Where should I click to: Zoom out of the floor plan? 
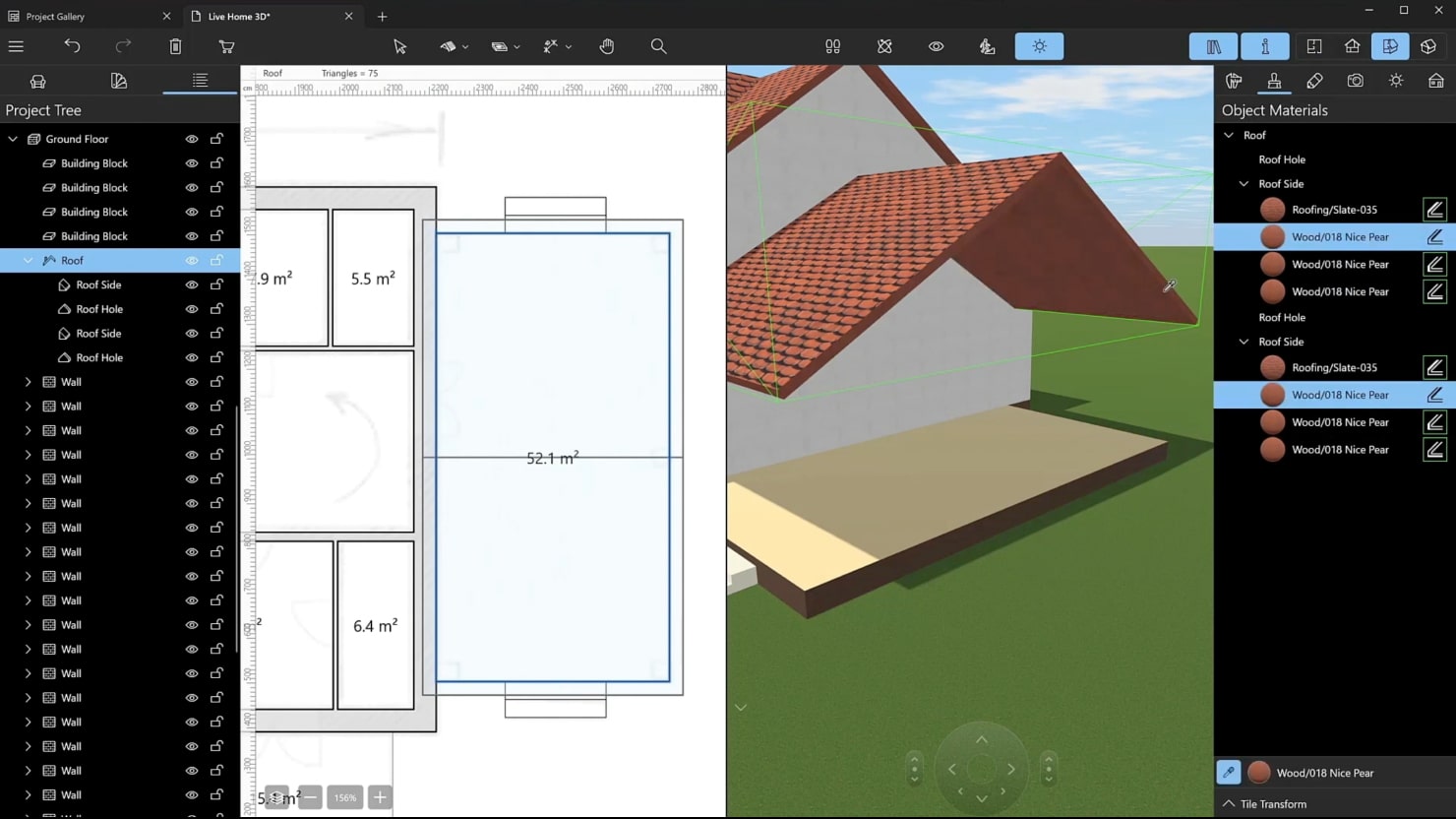click(x=310, y=797)
